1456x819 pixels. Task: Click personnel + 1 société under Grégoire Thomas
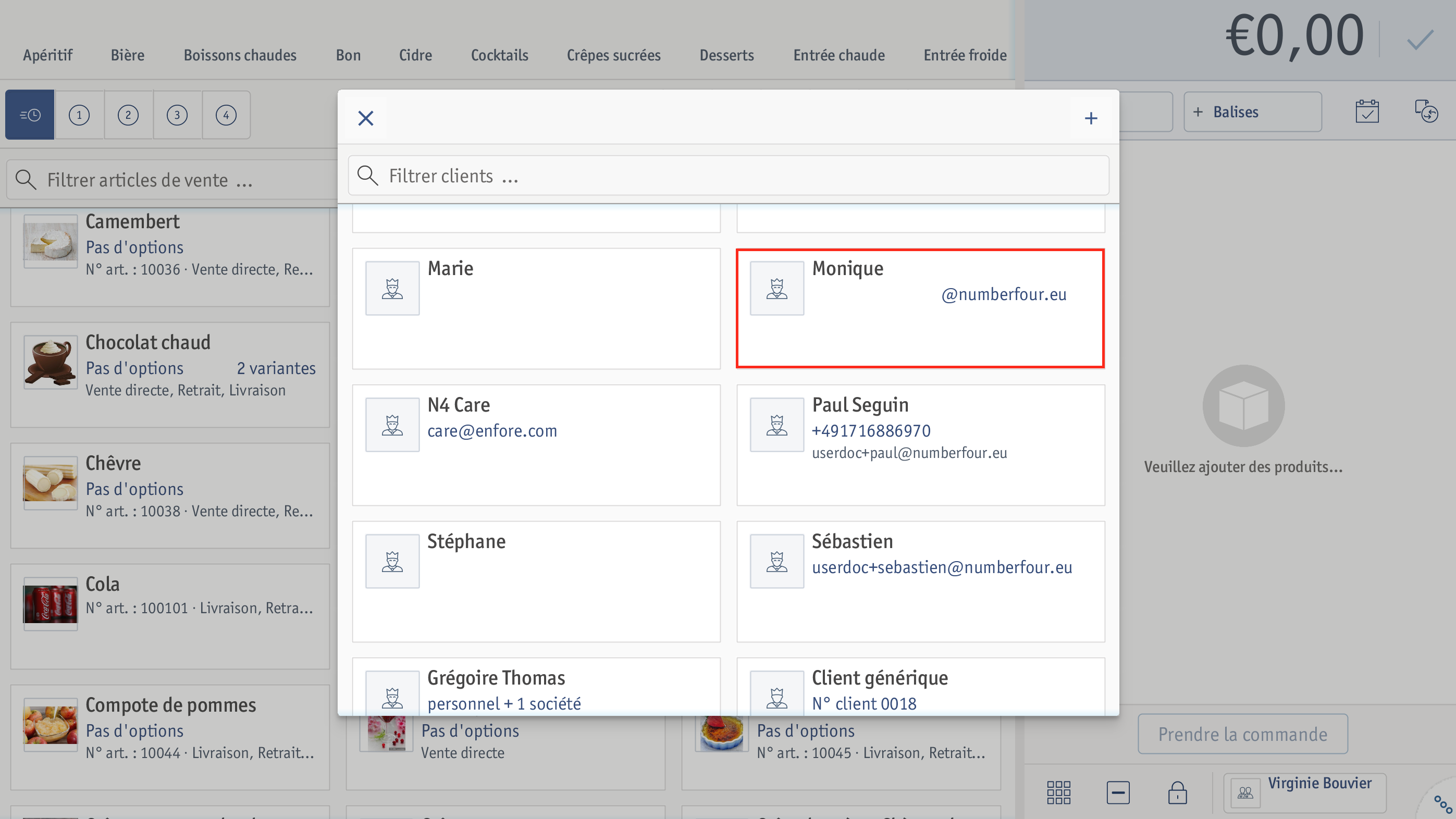click(504, 704)
